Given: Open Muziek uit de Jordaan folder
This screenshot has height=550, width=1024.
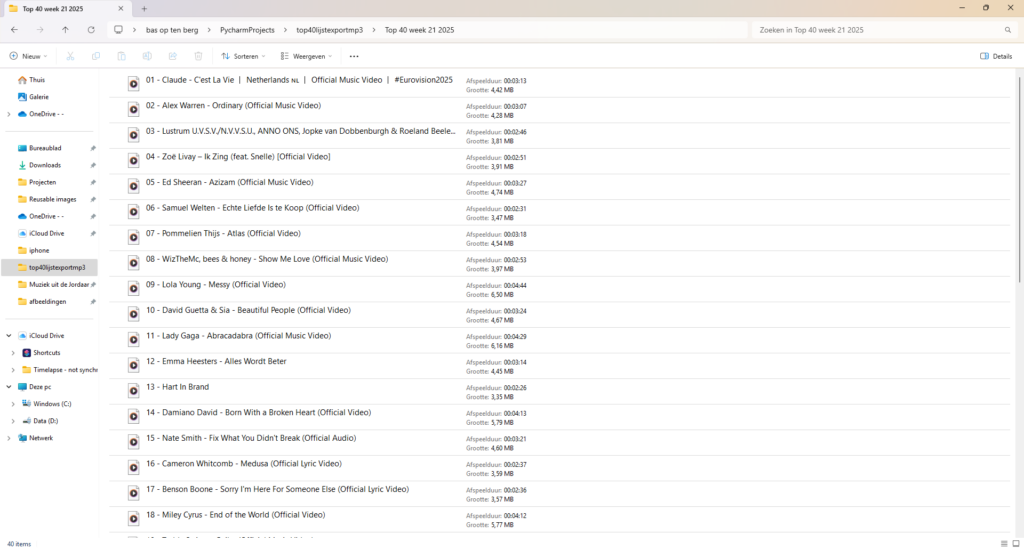Looking at the screenshot, I should (x=59, y=285).
